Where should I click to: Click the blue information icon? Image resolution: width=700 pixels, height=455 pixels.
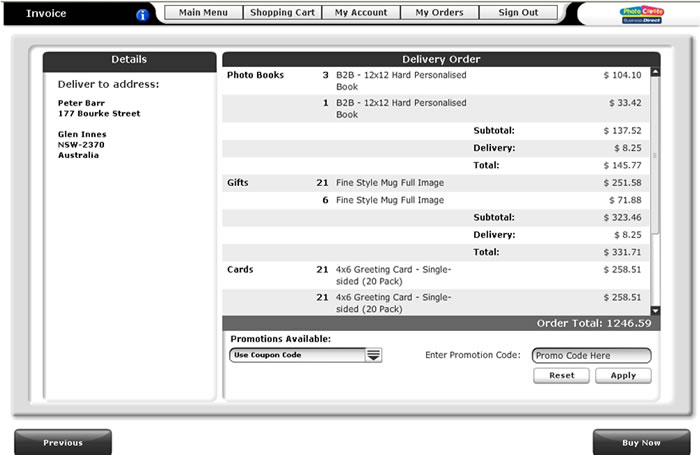pyautogui.click(x=142, y=15)
